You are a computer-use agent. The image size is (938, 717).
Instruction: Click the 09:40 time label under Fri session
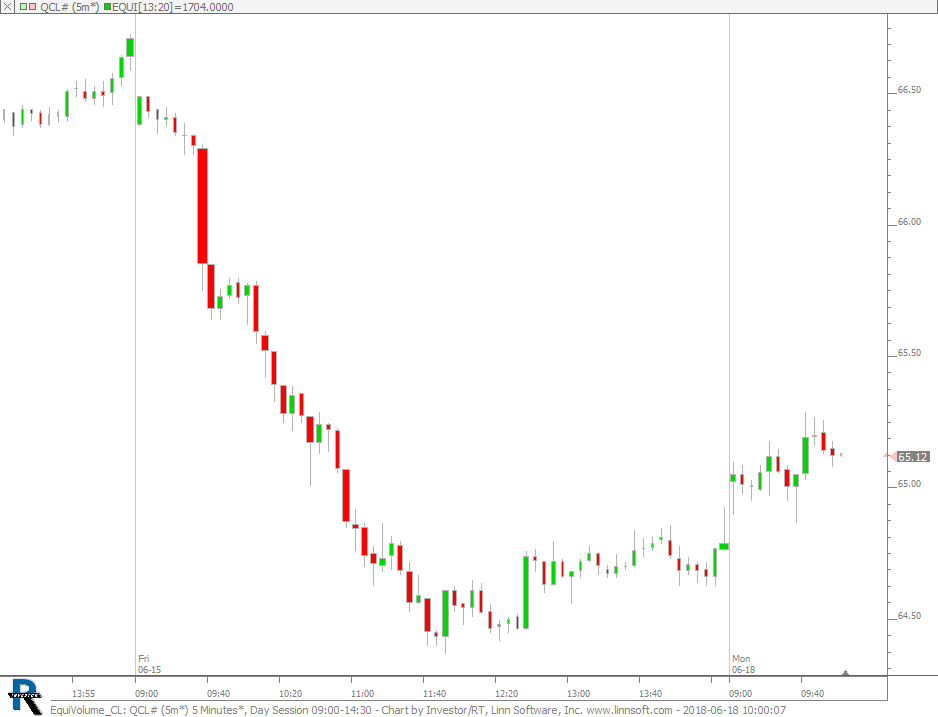click(218, 694)
